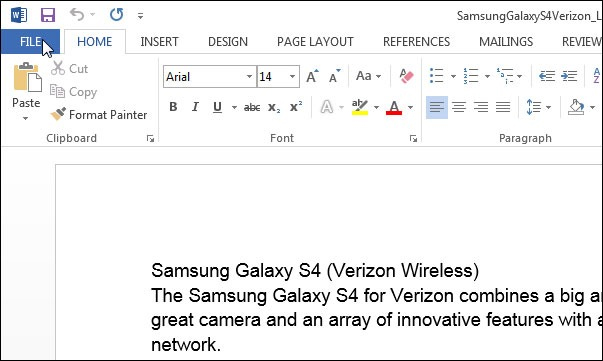Toggle Italic formatting

click(195, 107)
